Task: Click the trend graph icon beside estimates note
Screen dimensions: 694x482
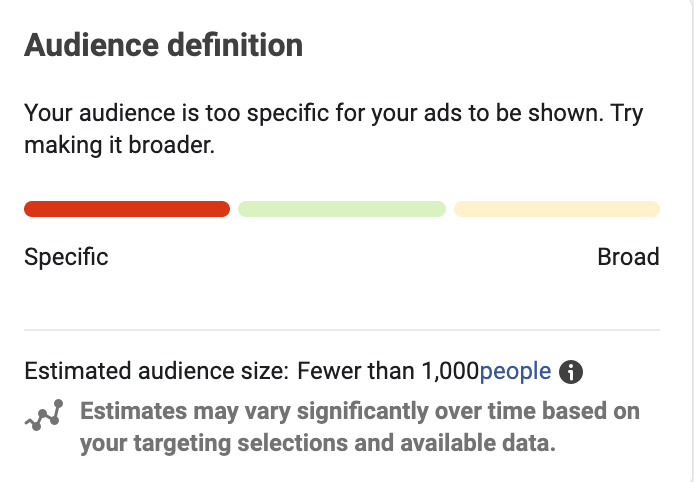Action: coord(44,415)
